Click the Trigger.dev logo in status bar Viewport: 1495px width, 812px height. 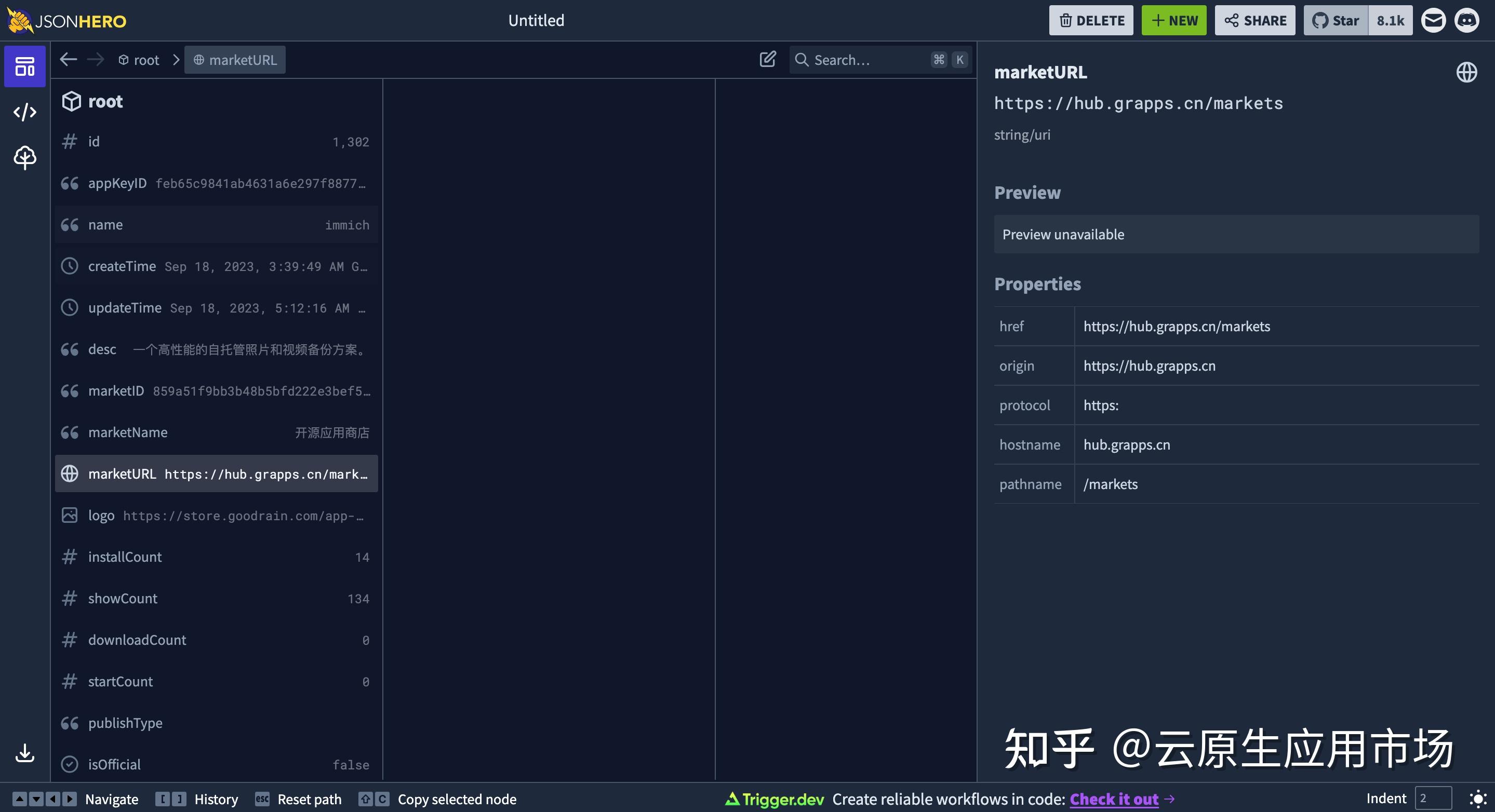[x=773, y=799]
